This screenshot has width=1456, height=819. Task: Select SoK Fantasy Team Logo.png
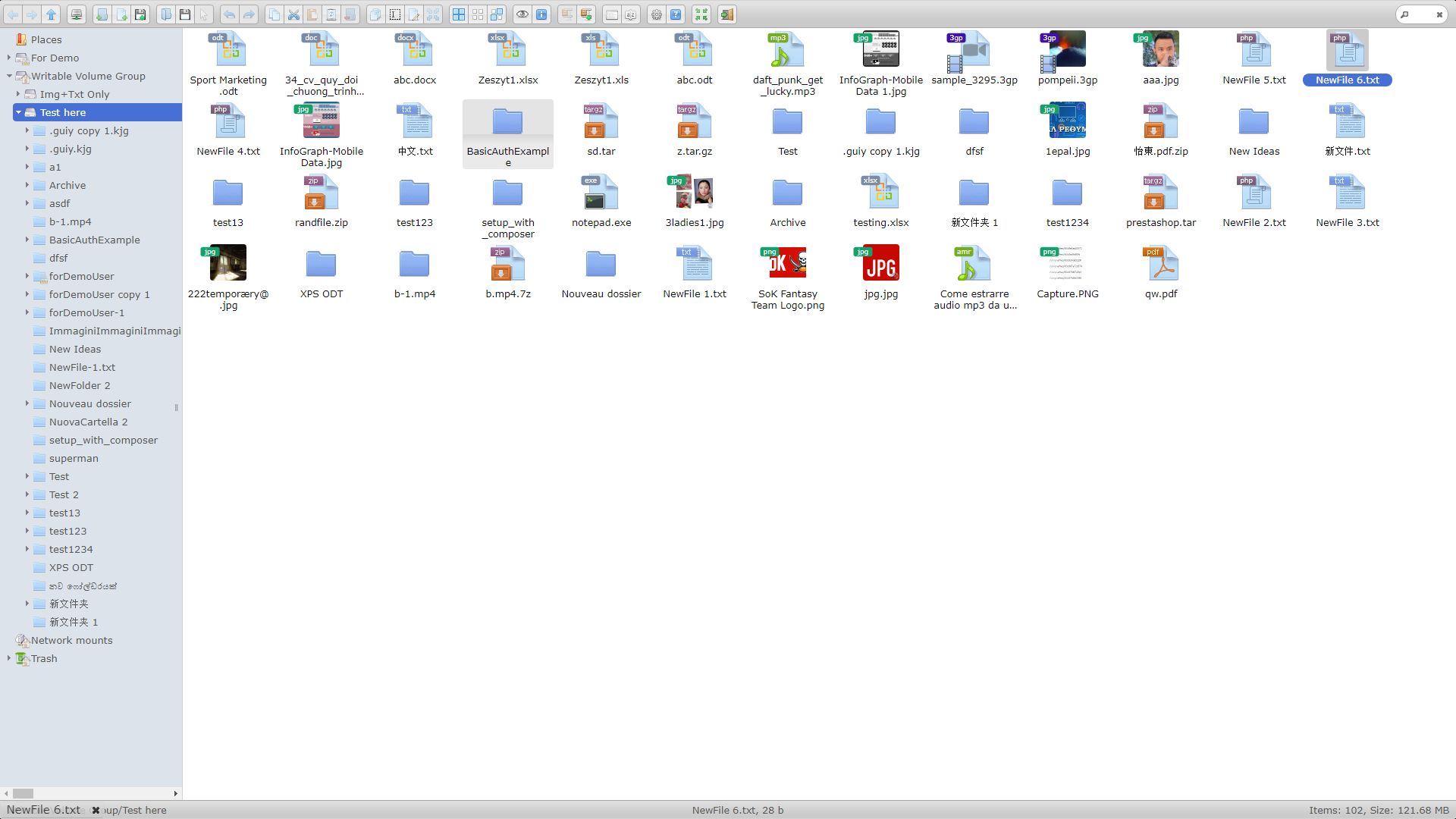tap(788, 278)
